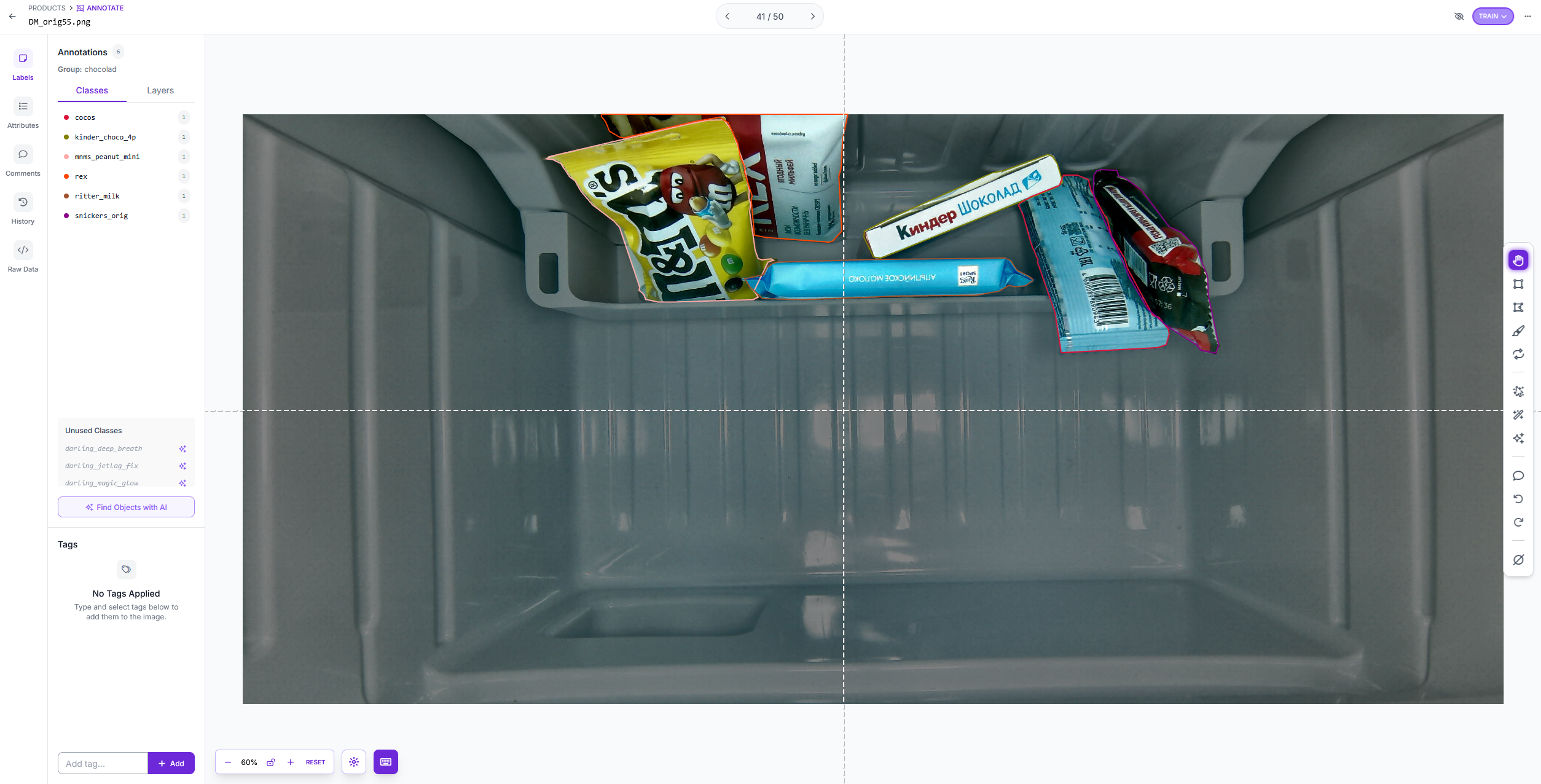The image size is (1541, 784).
Task: Select the magic wand tool
Action: [x=1518, y=415]
